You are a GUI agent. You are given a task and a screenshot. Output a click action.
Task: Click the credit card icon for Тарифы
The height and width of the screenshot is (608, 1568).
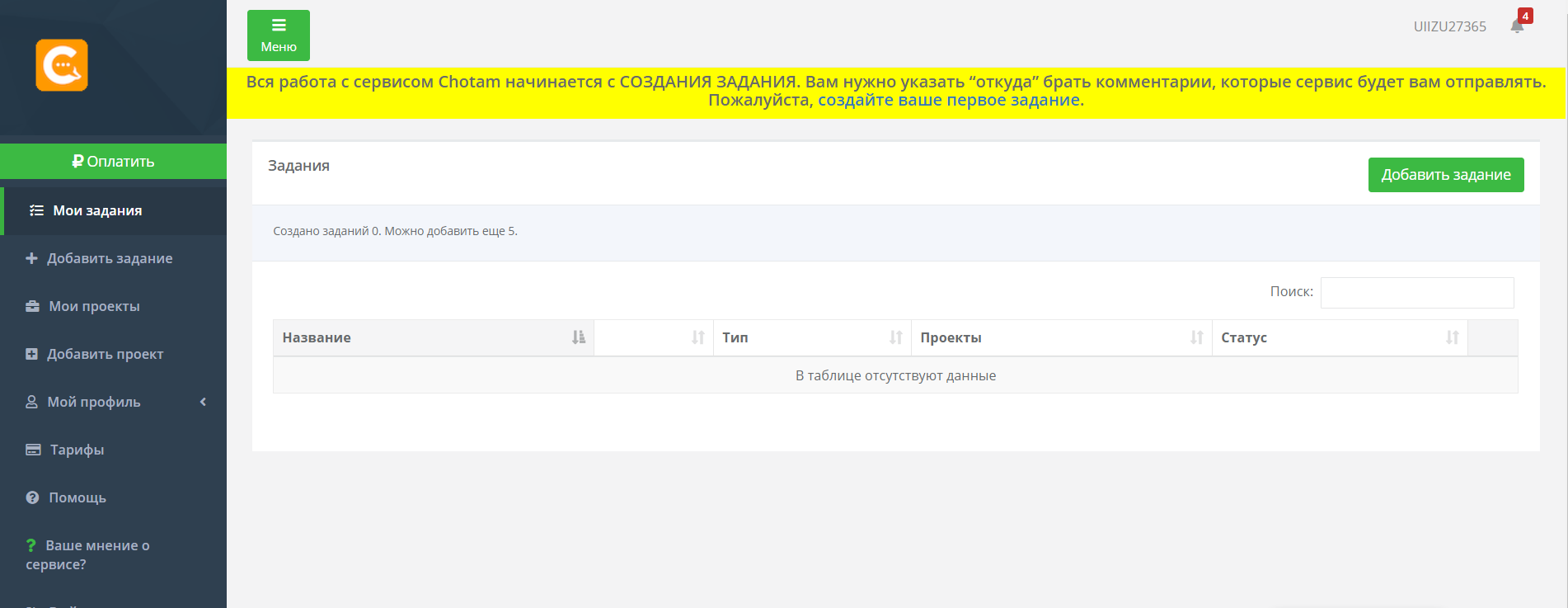click(33, 450)
